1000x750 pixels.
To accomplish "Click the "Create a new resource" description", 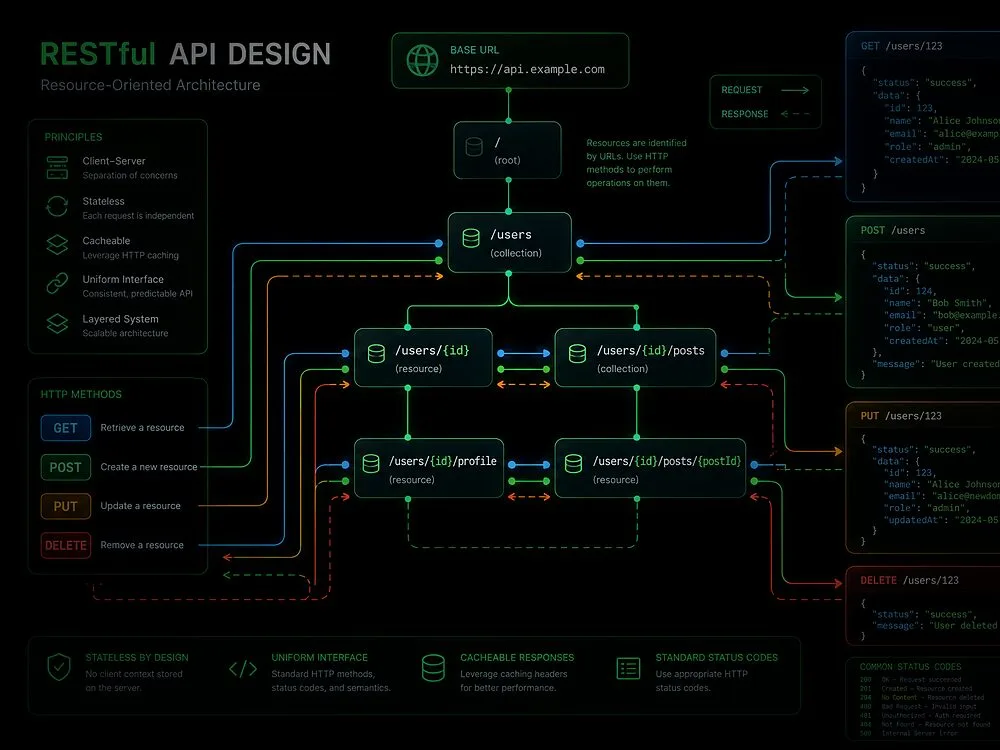I will (149, 467).
